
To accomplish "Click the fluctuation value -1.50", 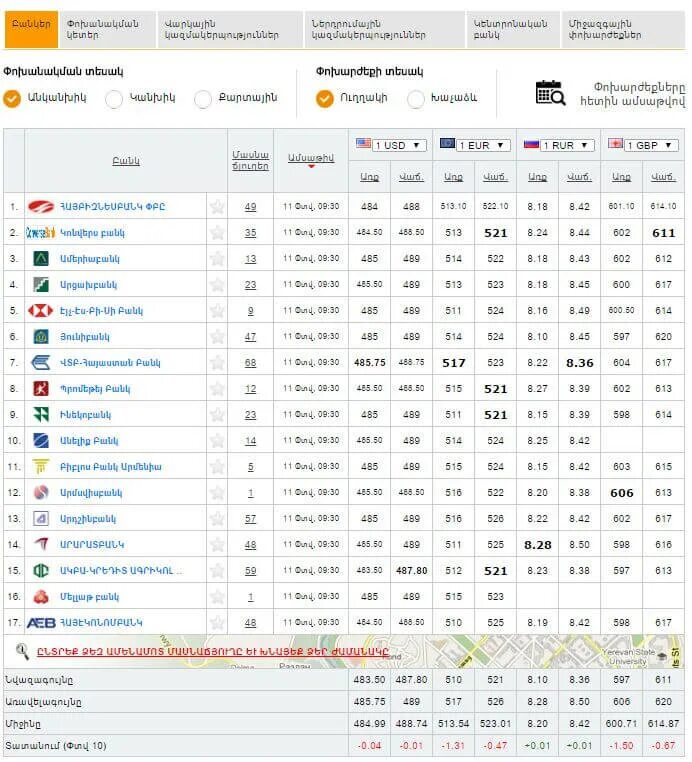I will coord(622,746).
